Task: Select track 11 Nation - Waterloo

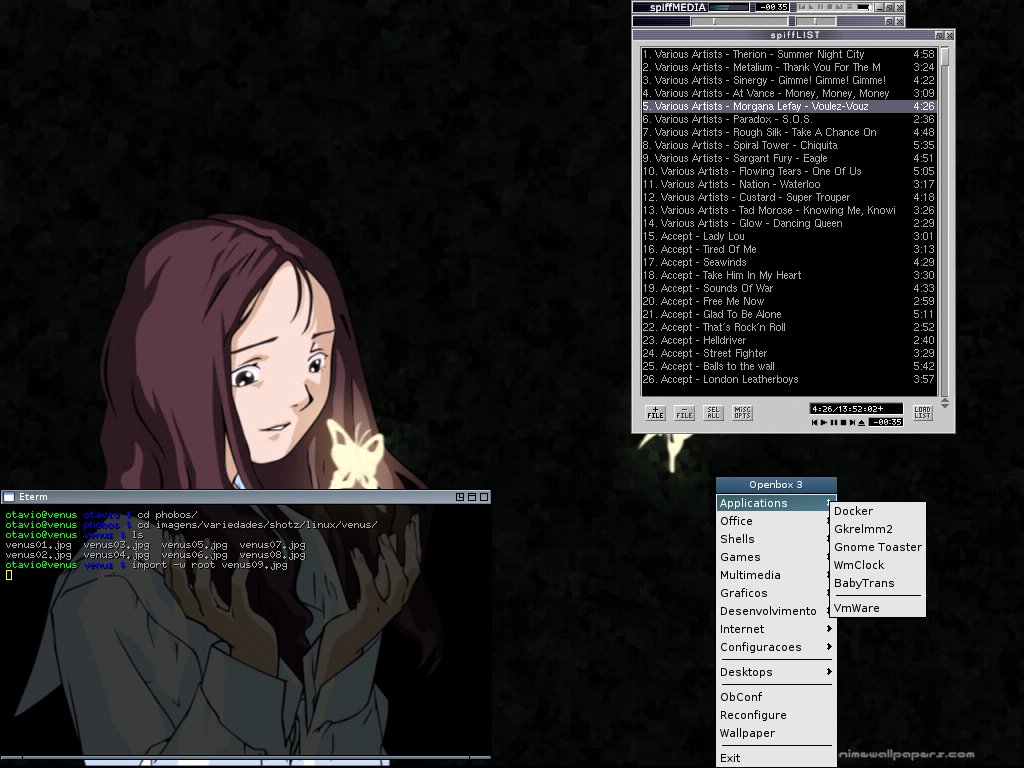Action: click(x=789, y=184)
